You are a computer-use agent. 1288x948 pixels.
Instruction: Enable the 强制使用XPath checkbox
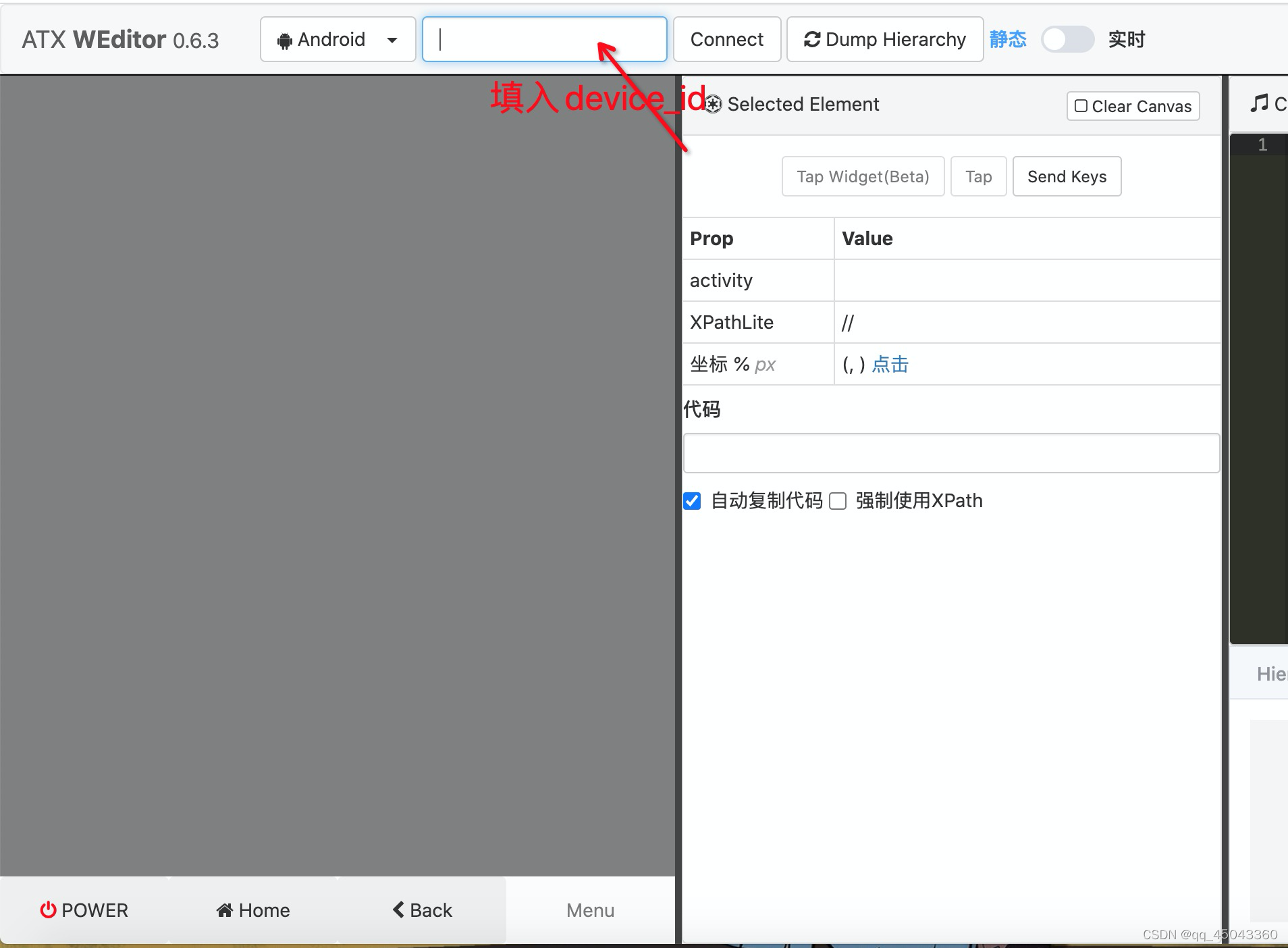[x=838, y=500]
